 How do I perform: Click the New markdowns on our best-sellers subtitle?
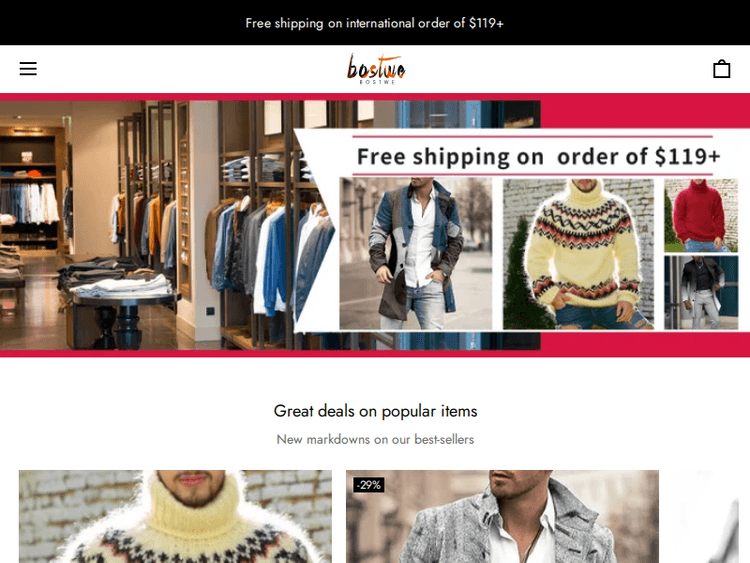point(375,439)
